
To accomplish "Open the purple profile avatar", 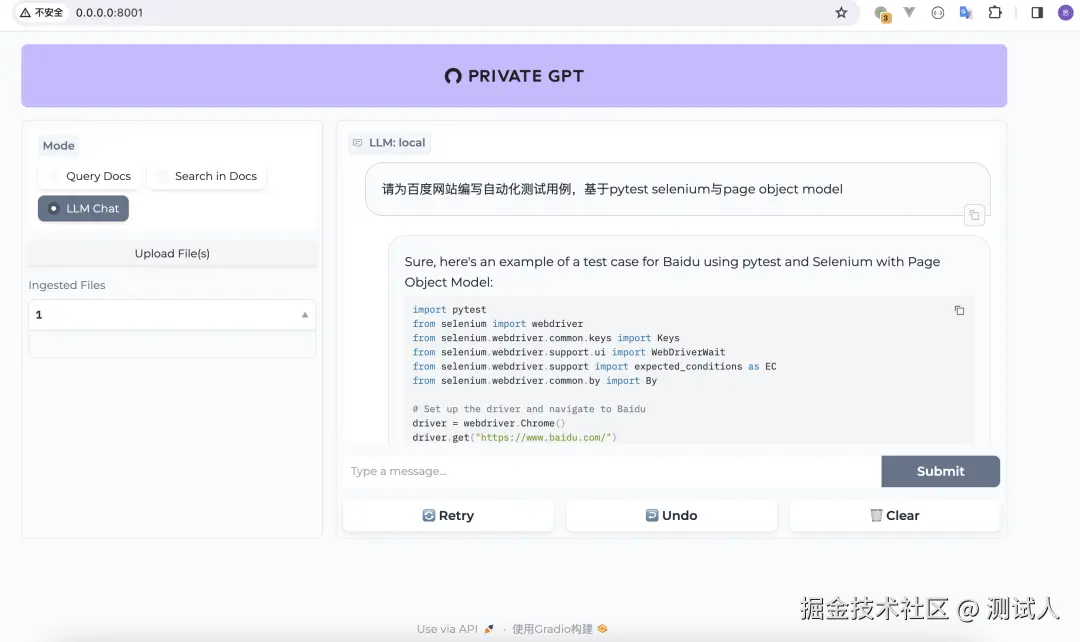I will [x=1065, y=12].
